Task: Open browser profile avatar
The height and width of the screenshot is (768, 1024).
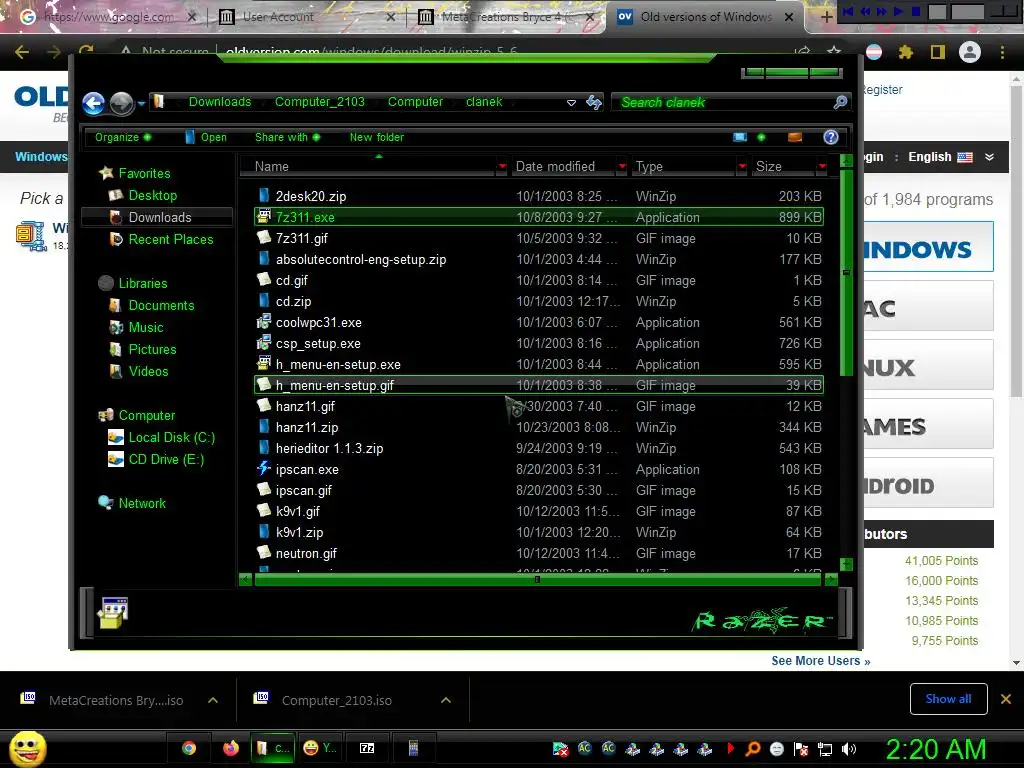Action: (x=970, y=52)
